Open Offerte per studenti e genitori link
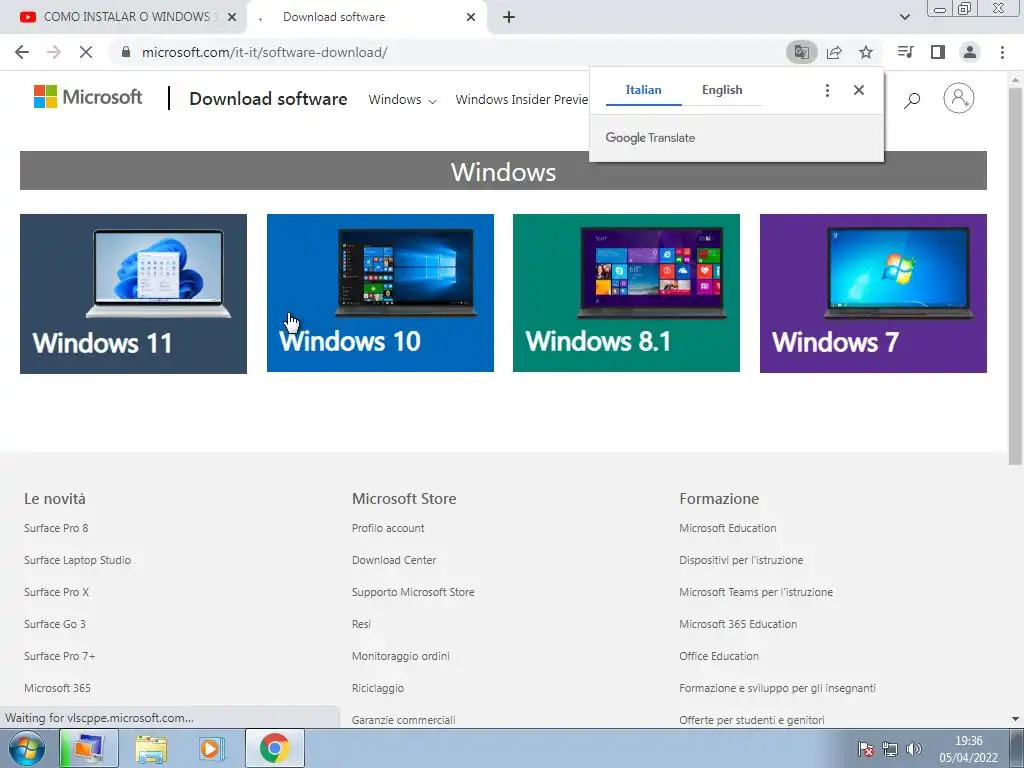 click(752, 720)
